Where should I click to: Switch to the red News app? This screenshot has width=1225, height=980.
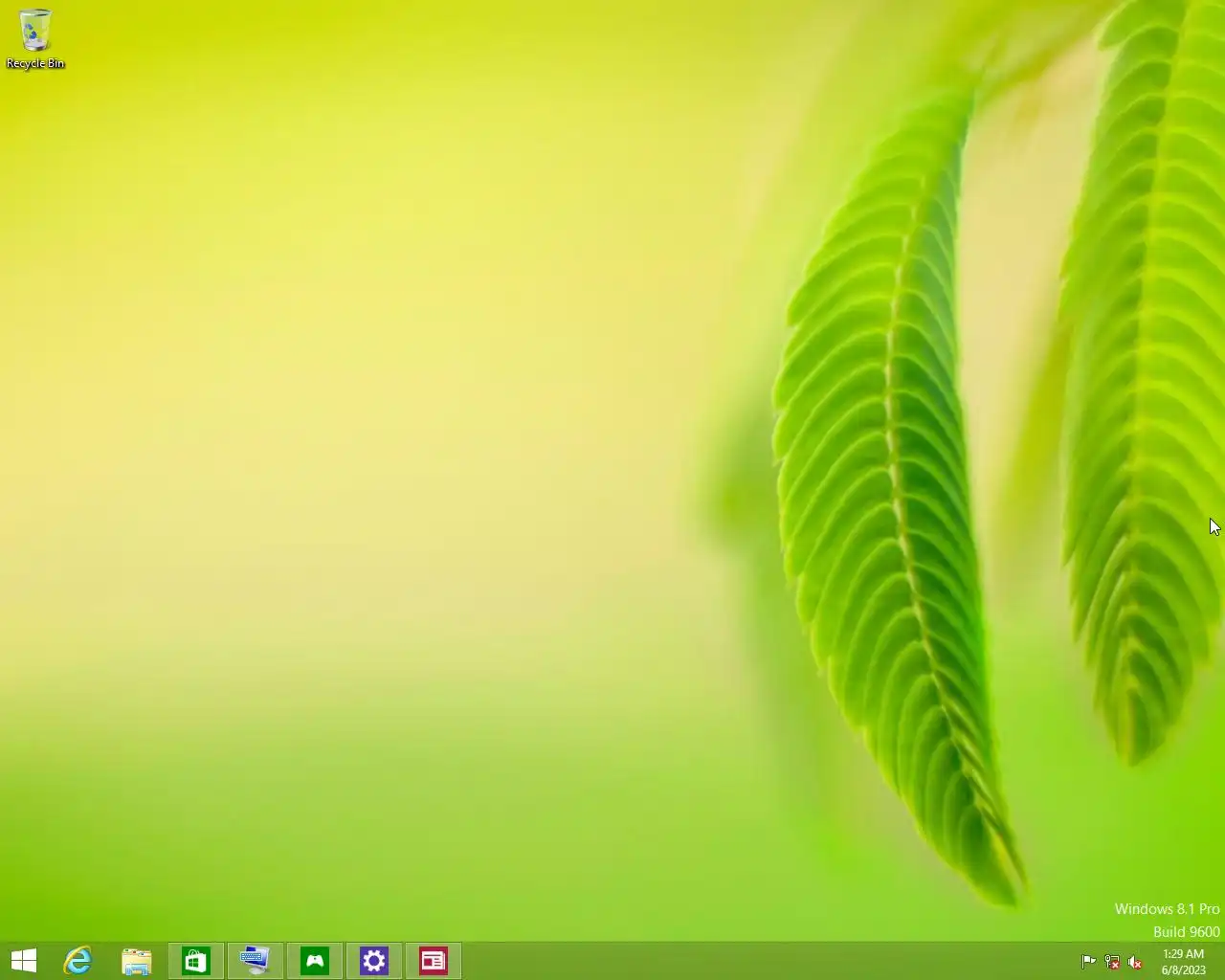tap(434, 961)
